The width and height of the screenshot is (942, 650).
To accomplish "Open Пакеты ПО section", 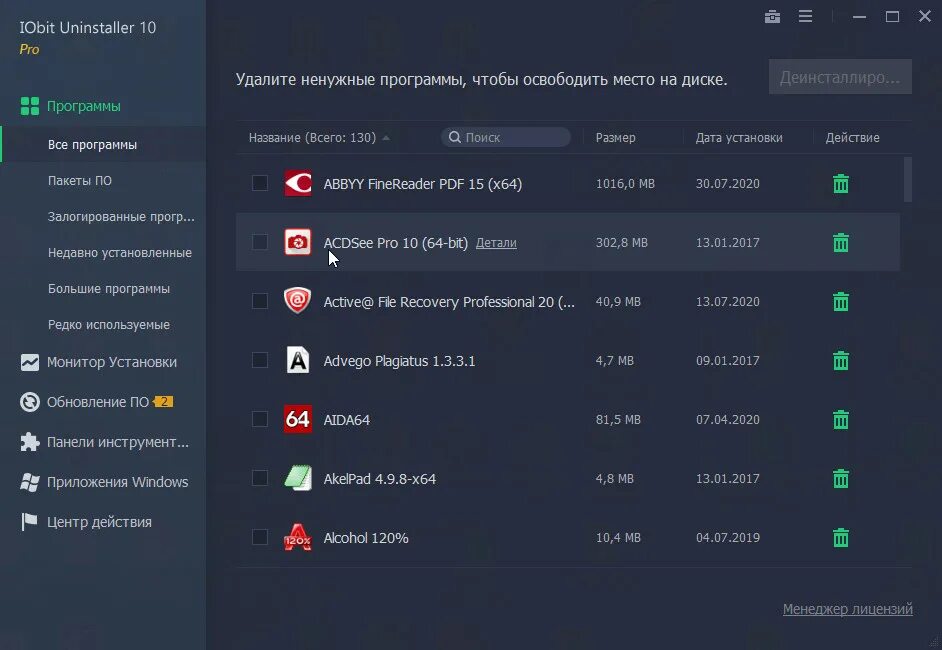I will tap(80, 181).
